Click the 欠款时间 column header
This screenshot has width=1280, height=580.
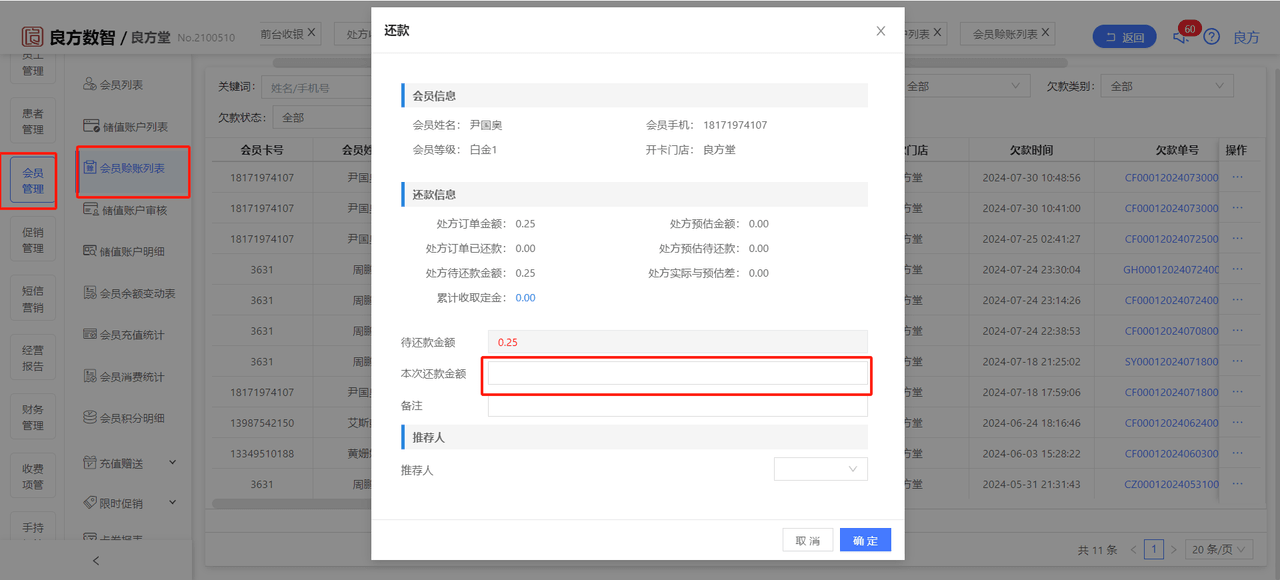coord(1031,150)
